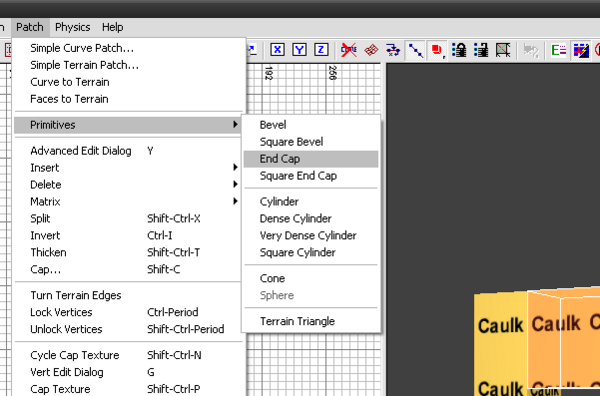
Task: Toggle the X axis scale lock button
Action: [x=277, y=50]
